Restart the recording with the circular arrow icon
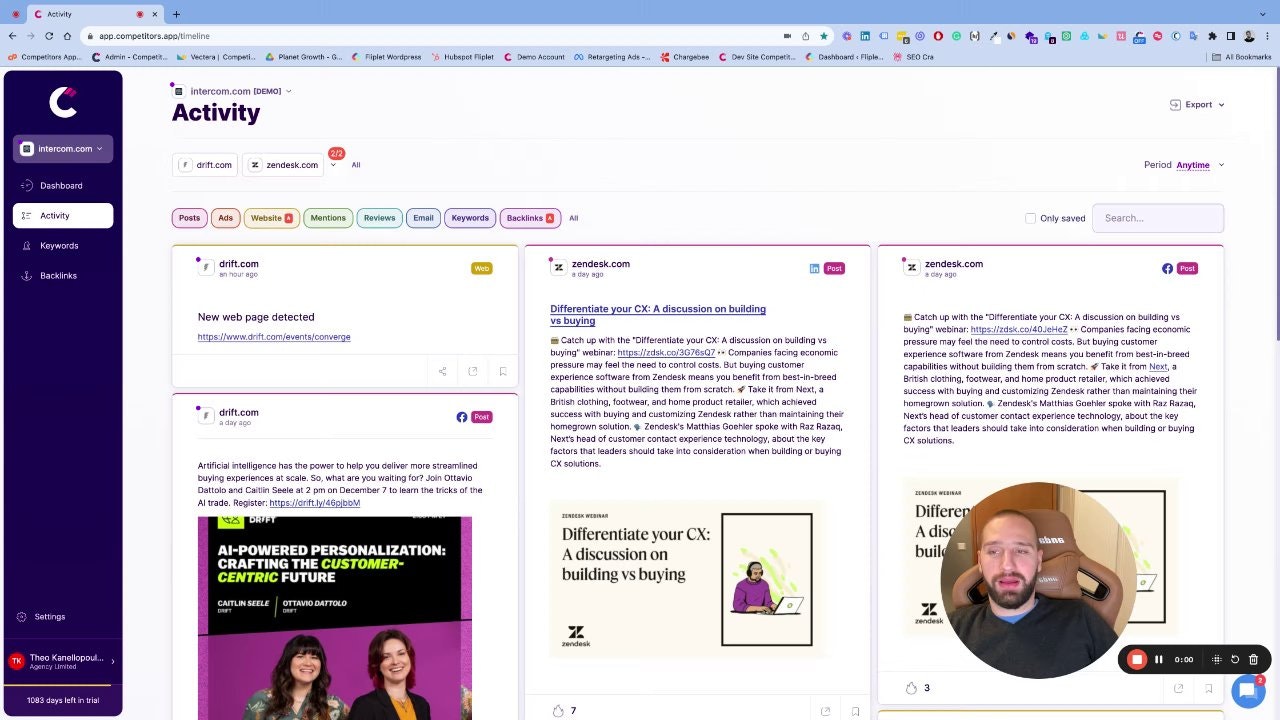 (x=1235, y=660)
